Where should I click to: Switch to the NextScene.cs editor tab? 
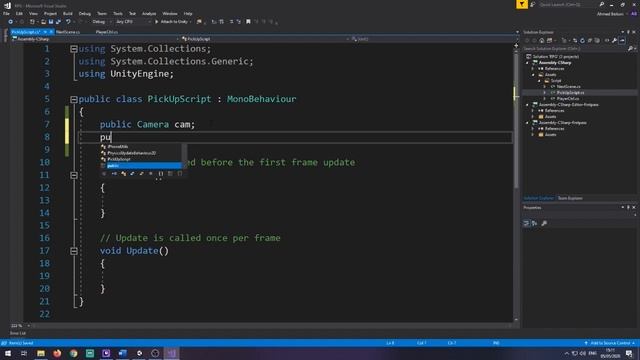pos(68,32)
